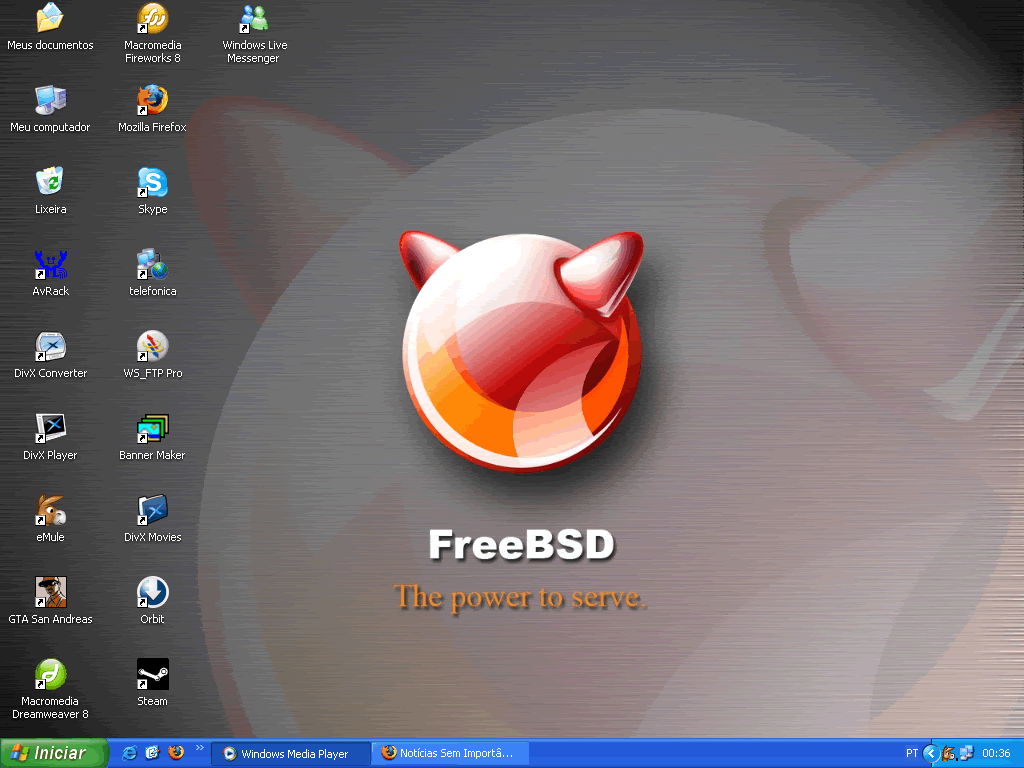
Task: Click the network connection tray icon
Action: tap(966, 754)
